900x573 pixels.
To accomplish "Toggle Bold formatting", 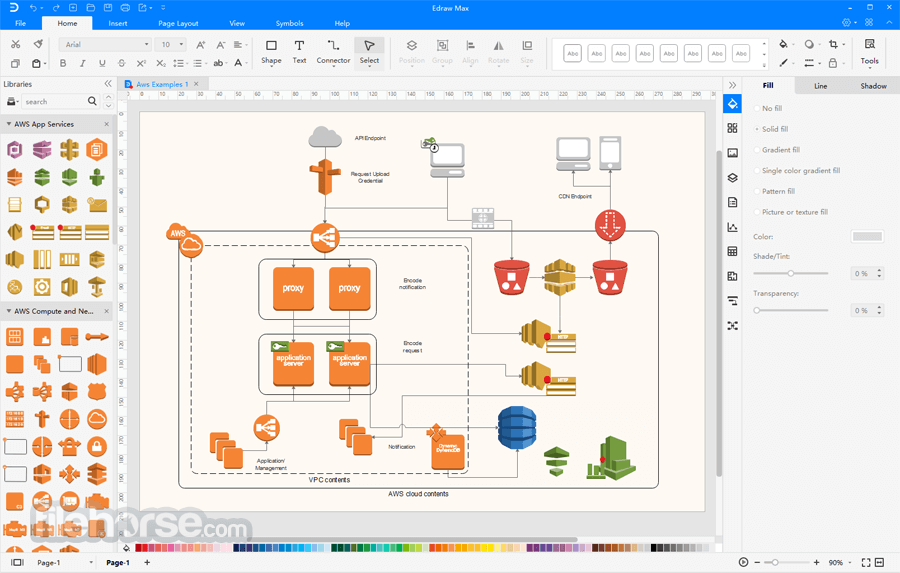I will pos(63,63).
